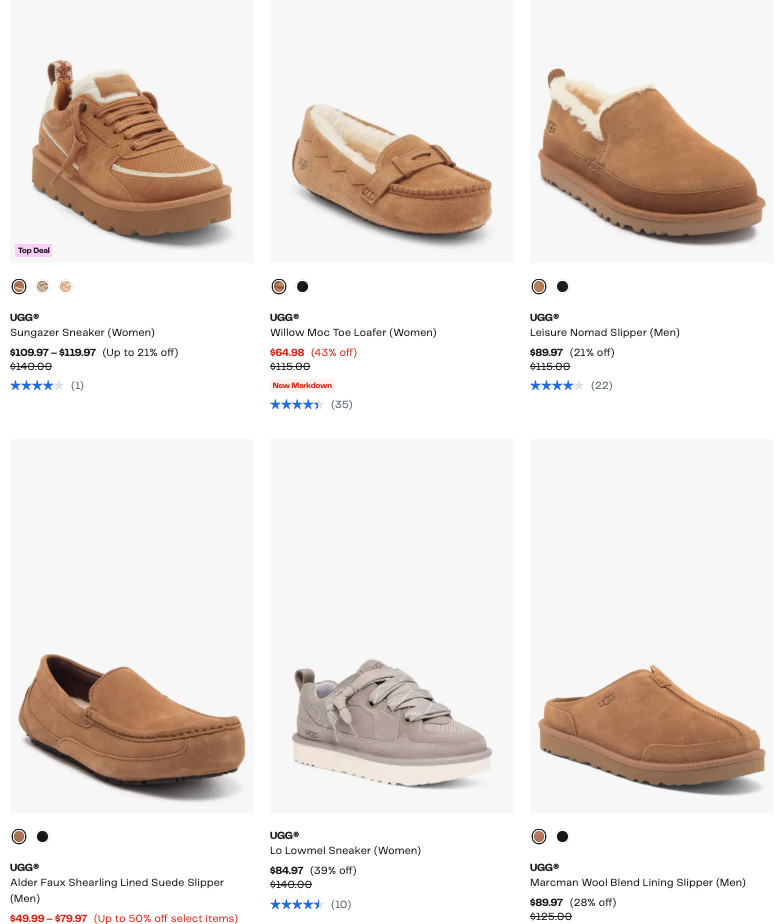View star rating for Lo Lowmel Sneaker
This screenshot has width=780, height=924.
297,905
